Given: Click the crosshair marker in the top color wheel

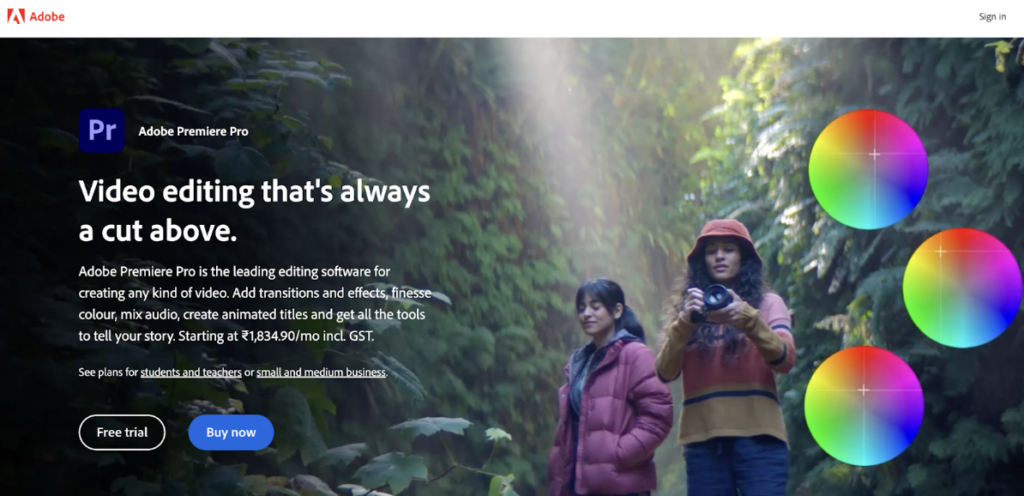Looking at the screenshot, I should (874, 154).
